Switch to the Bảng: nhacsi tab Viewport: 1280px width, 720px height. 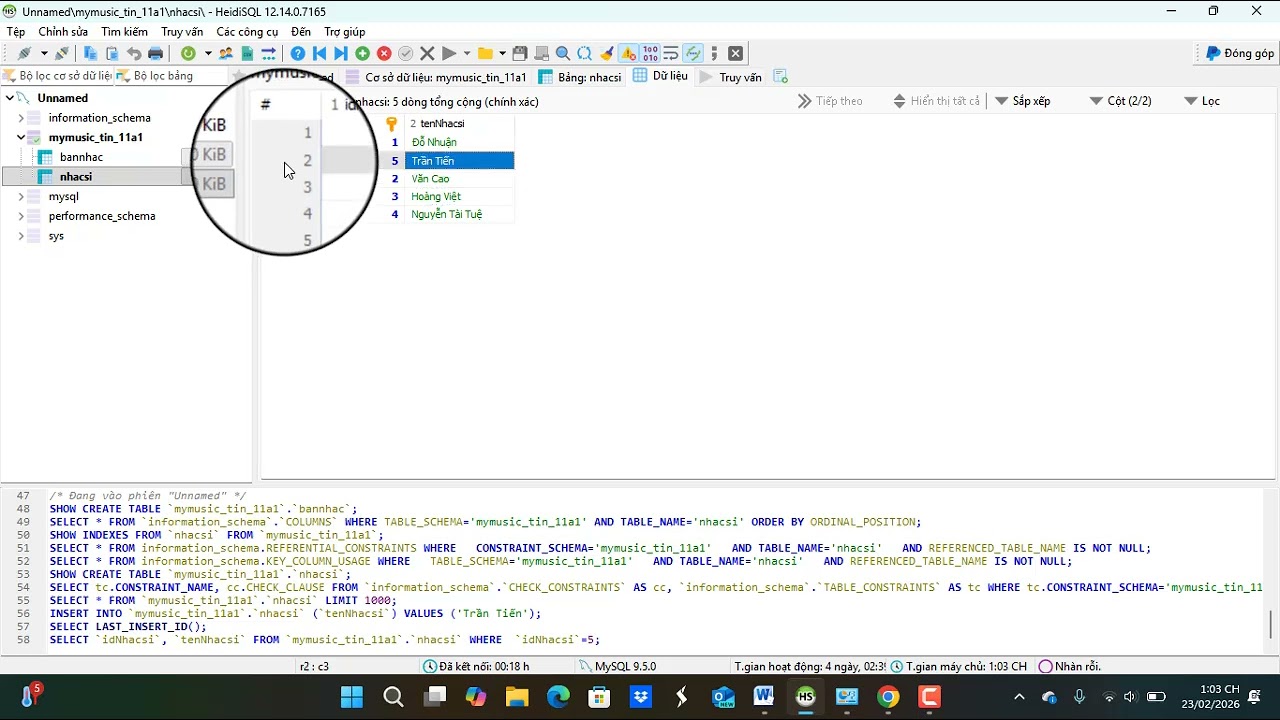coord(580,77)
